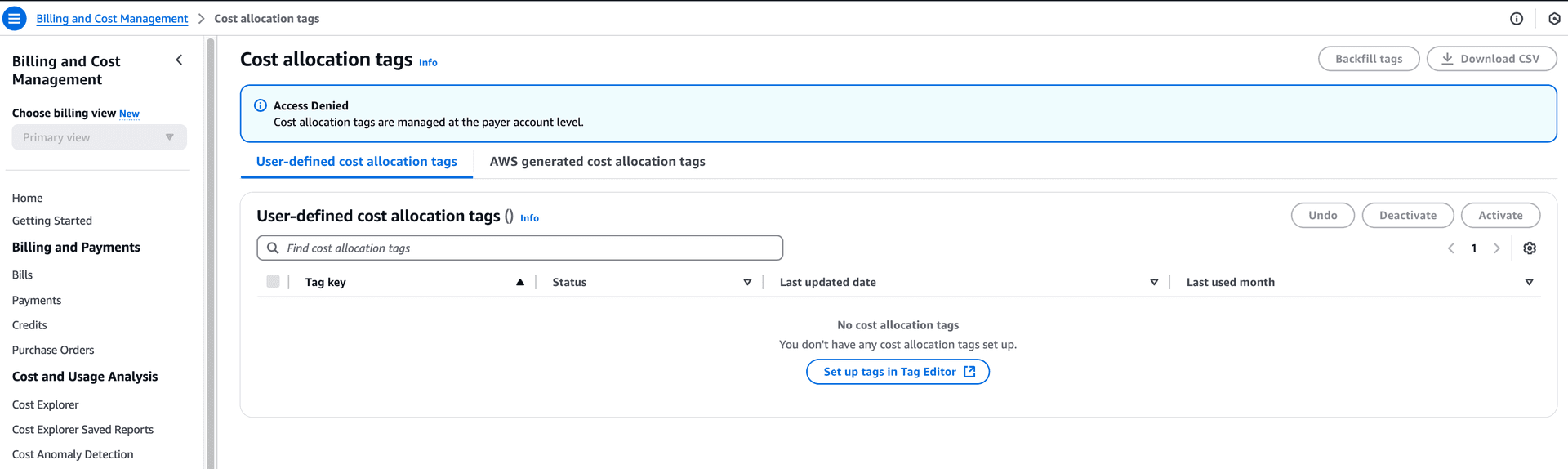Sort by Tag key ascending arrow
The width and height of the screenshot is (1568, 469).
pos(520,282)
